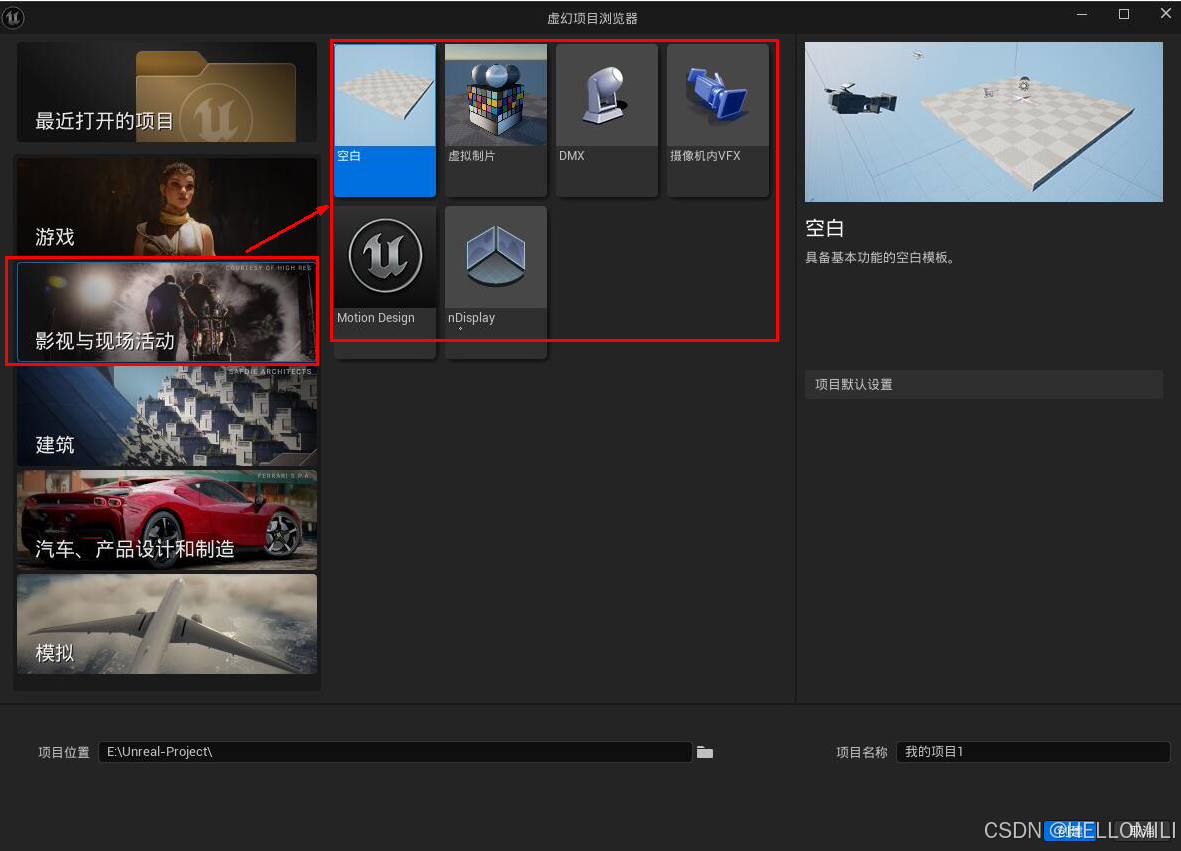Click the 项目位置 path field
The width and height of the screenshot is (1181, 851).
pos(395,752)
